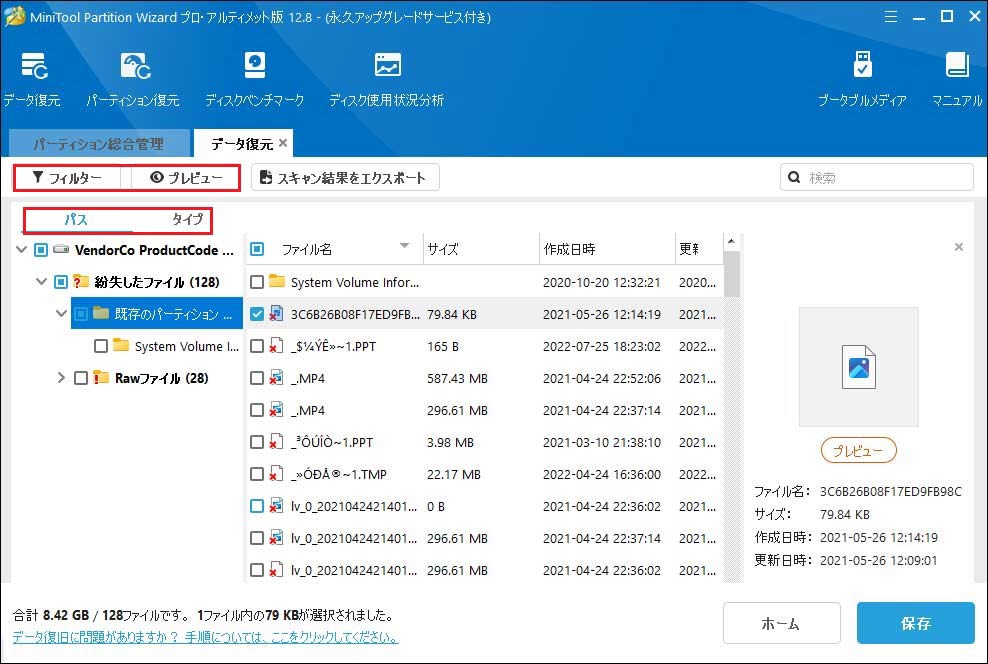
Task: Click the file icon of the 587.43 MB _.MP4
Action: click(x=276, y=378)
